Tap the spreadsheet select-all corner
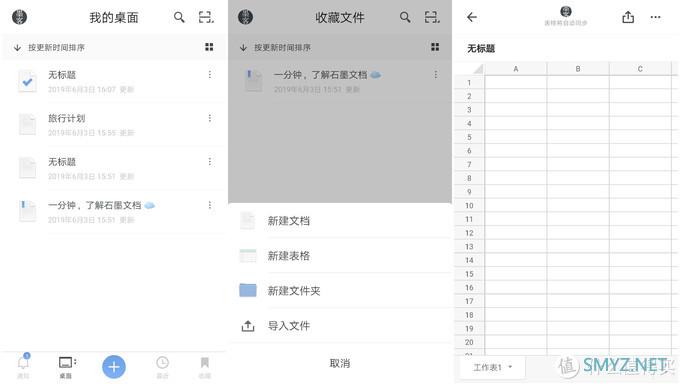 click(x=470, y=69)
